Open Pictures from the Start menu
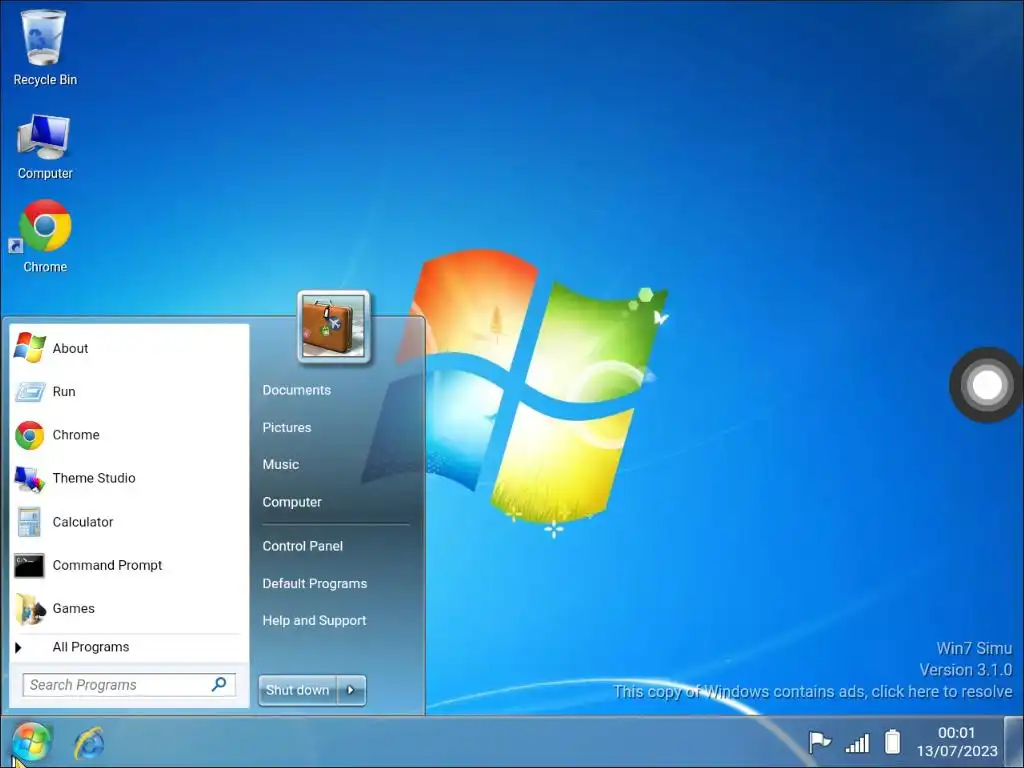This screenshot has width=1024, height=768. coord(287,427)
